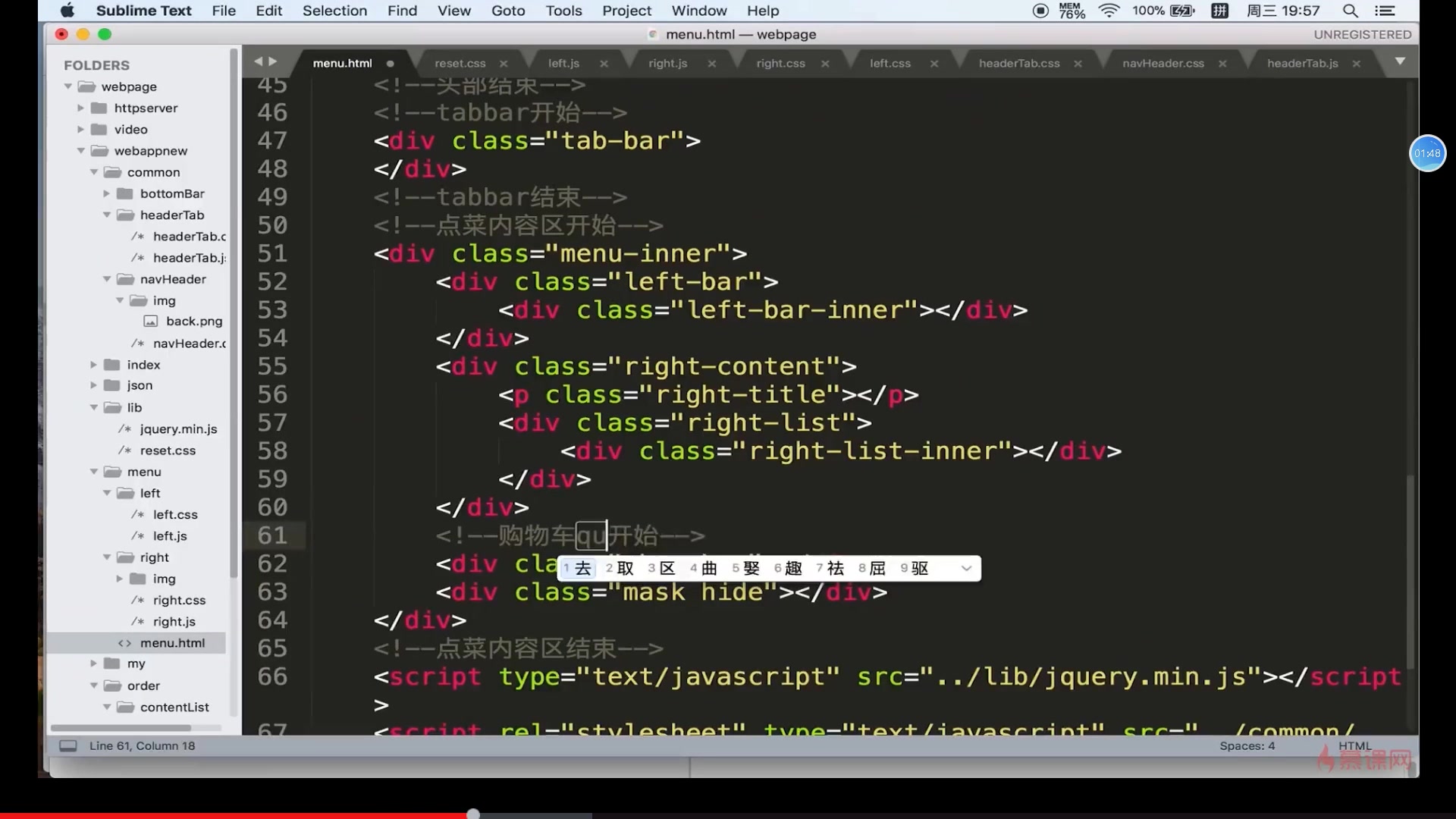Click the screen recording indicator in menu bar

tap(1040, 10)
